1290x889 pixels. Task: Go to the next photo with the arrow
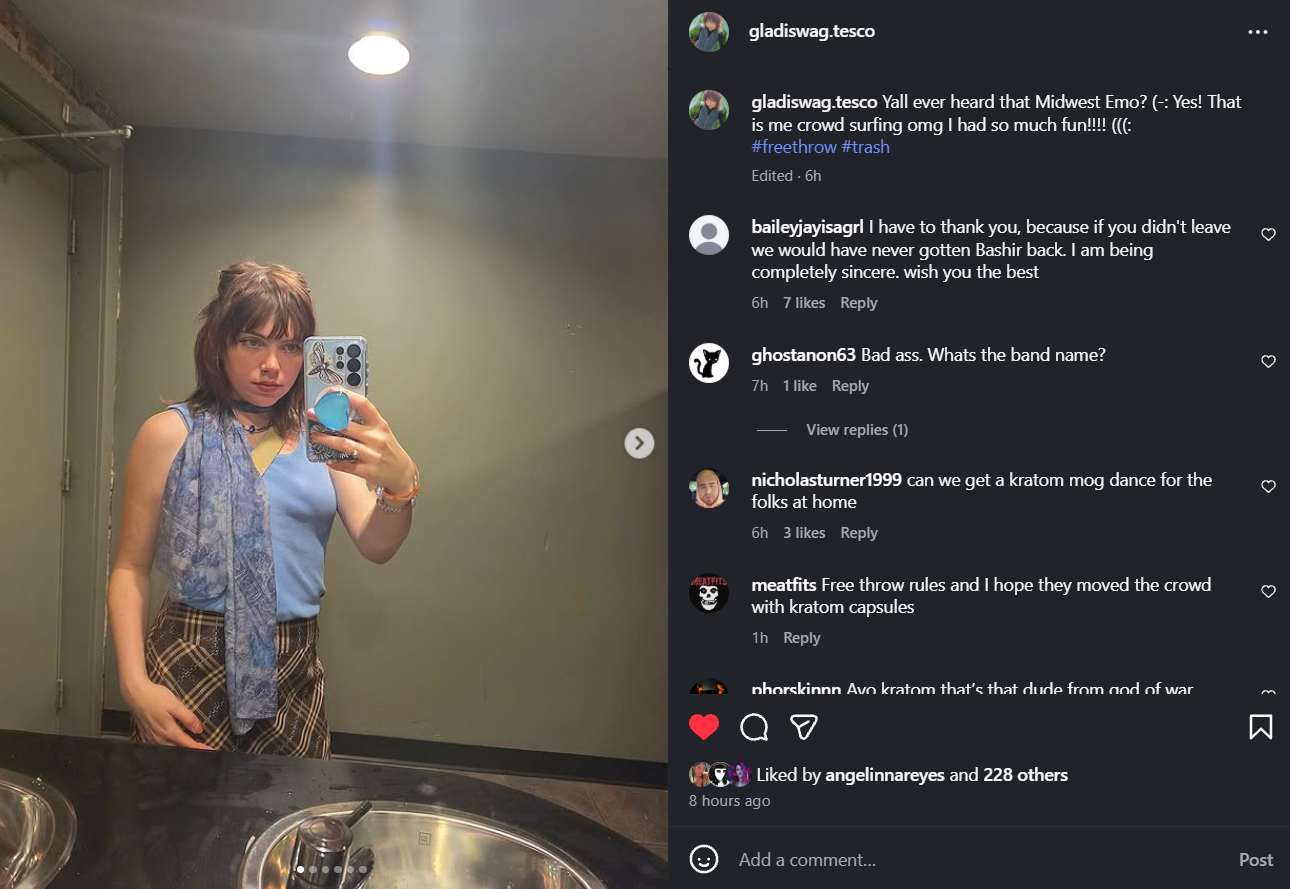pos(639,443)
